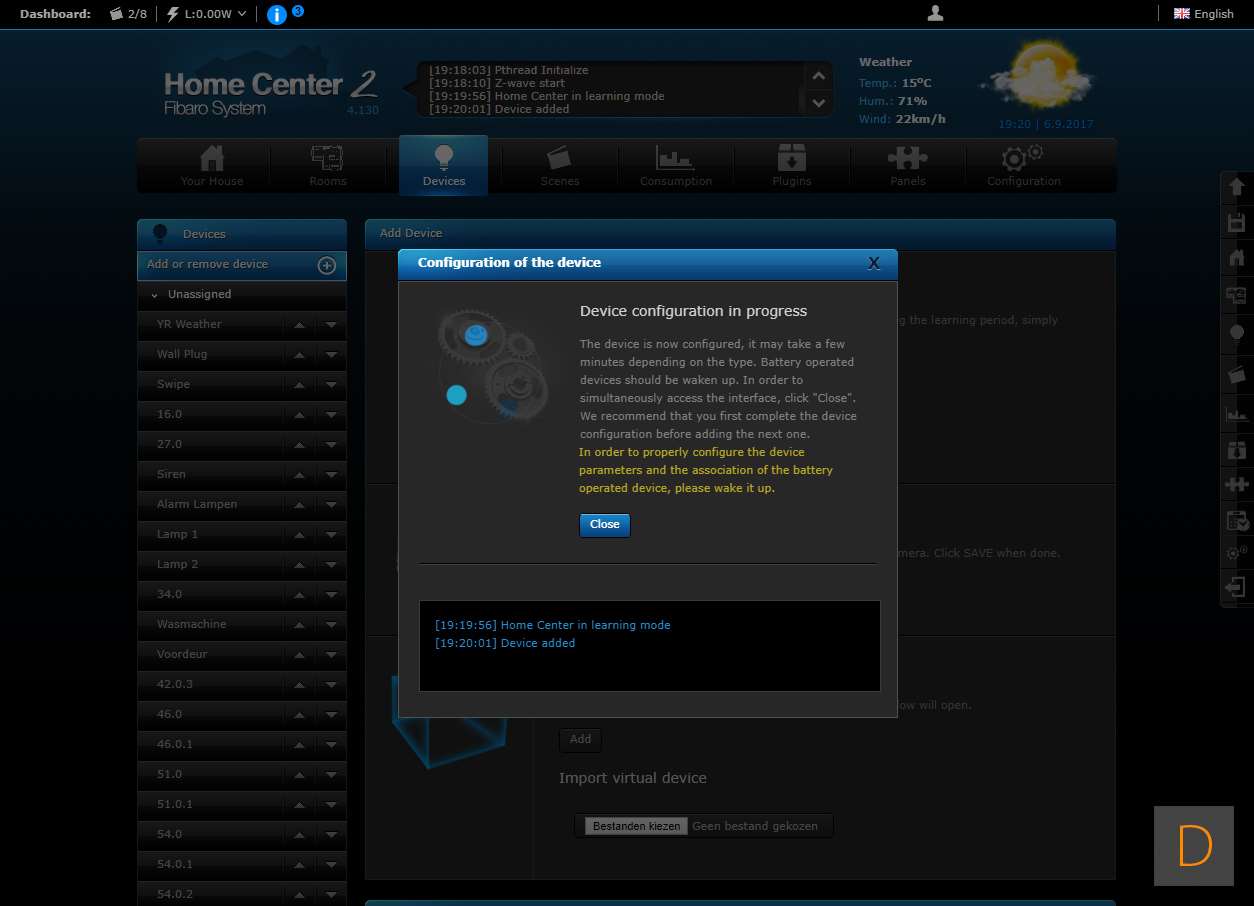Open the Your House tab
1254x906 pixels.
click(x=212, y=166)
